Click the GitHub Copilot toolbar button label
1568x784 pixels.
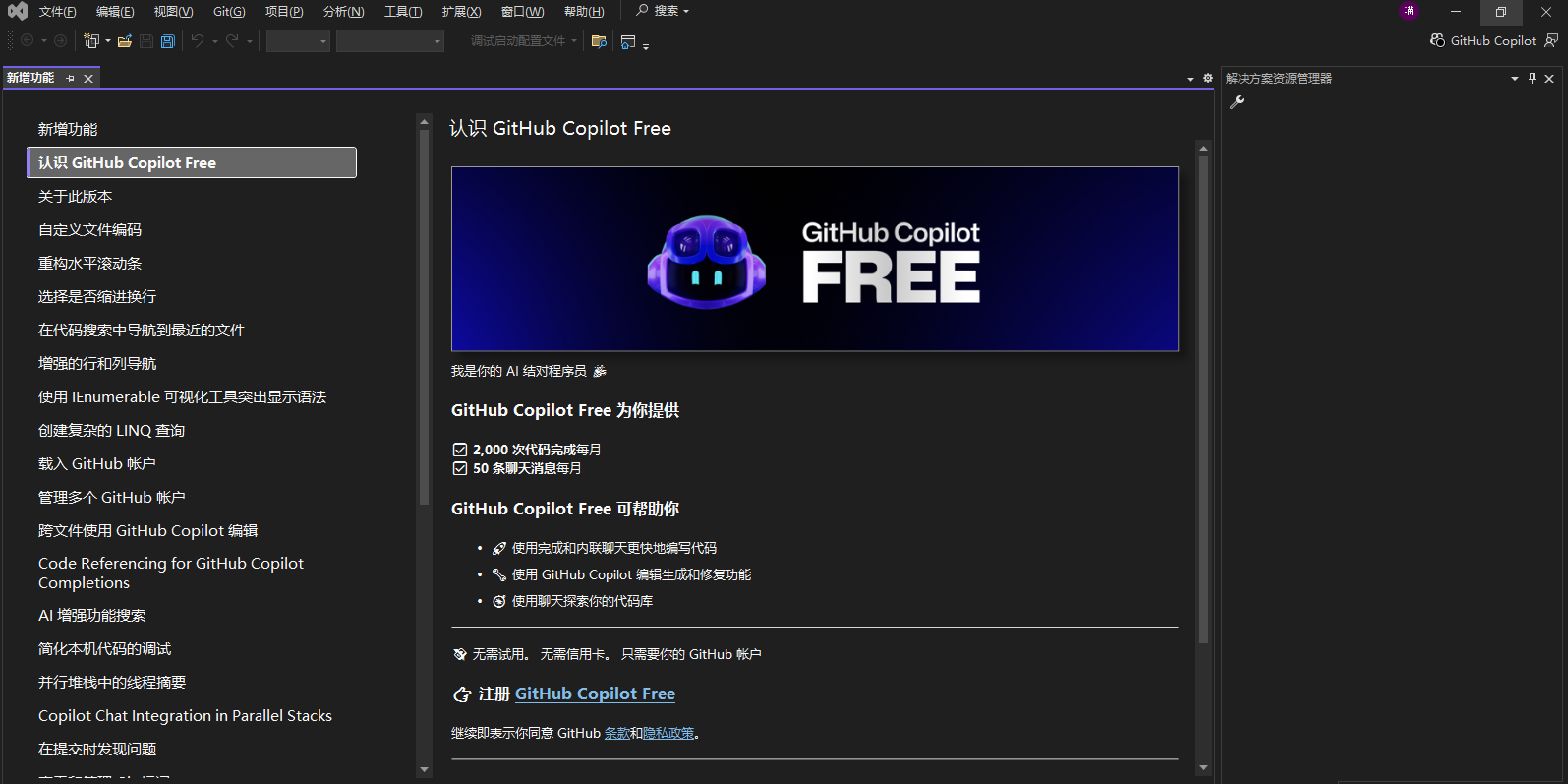pyautogui.click(x=1493, y=40)
